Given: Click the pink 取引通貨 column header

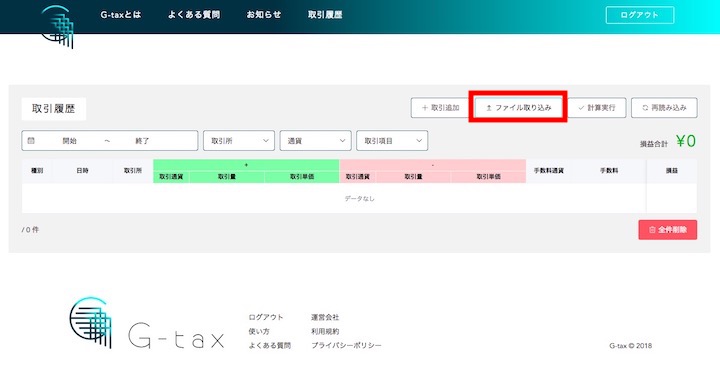Looking at the screenshot, I should coord(358,177).
